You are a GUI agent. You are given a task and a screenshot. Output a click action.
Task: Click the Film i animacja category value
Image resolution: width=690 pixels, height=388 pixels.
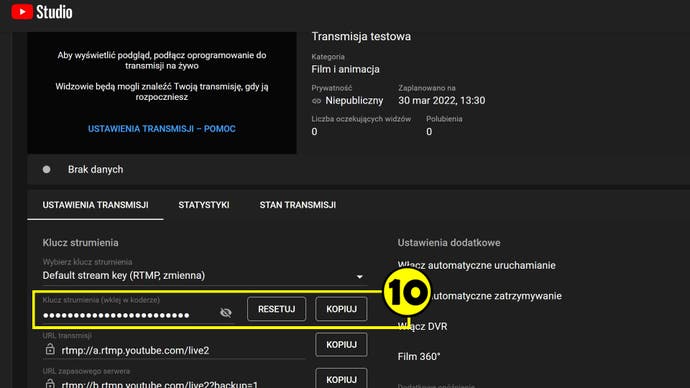[x=345, y=69]
